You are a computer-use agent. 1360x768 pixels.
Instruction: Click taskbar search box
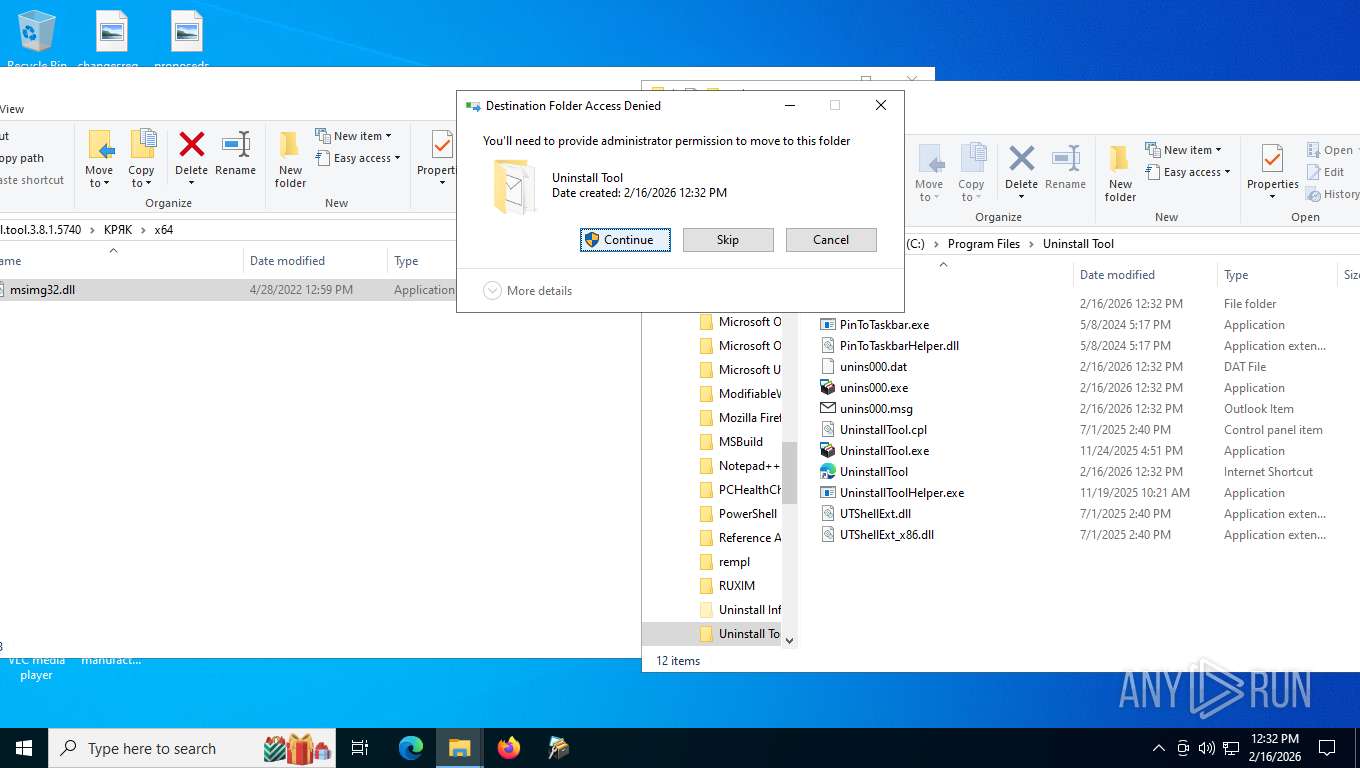point(193,748)
